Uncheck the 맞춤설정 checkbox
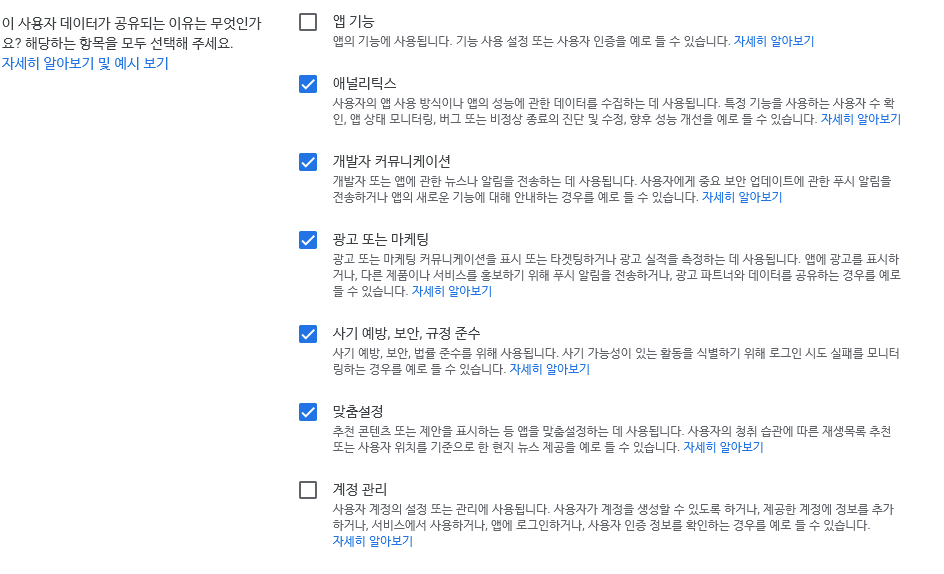 [x=308, y=412]
